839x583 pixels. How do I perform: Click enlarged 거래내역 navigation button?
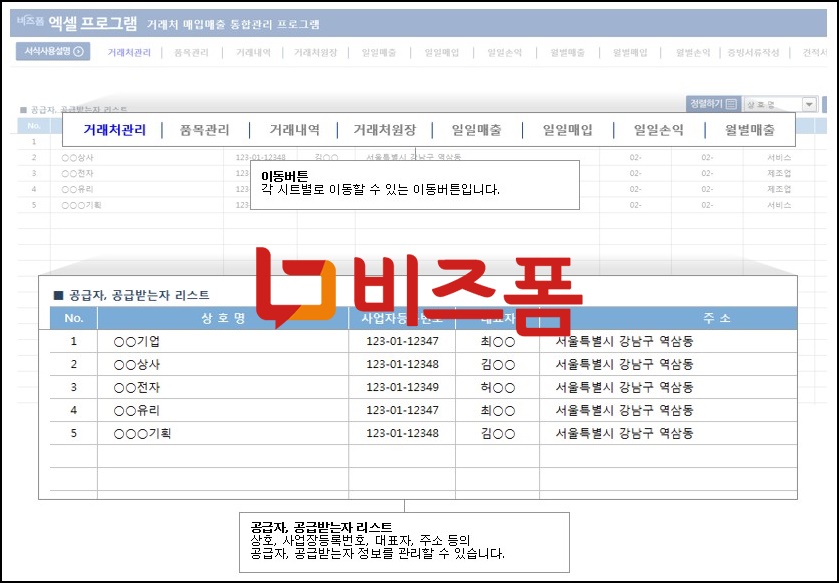pos(294,129)
